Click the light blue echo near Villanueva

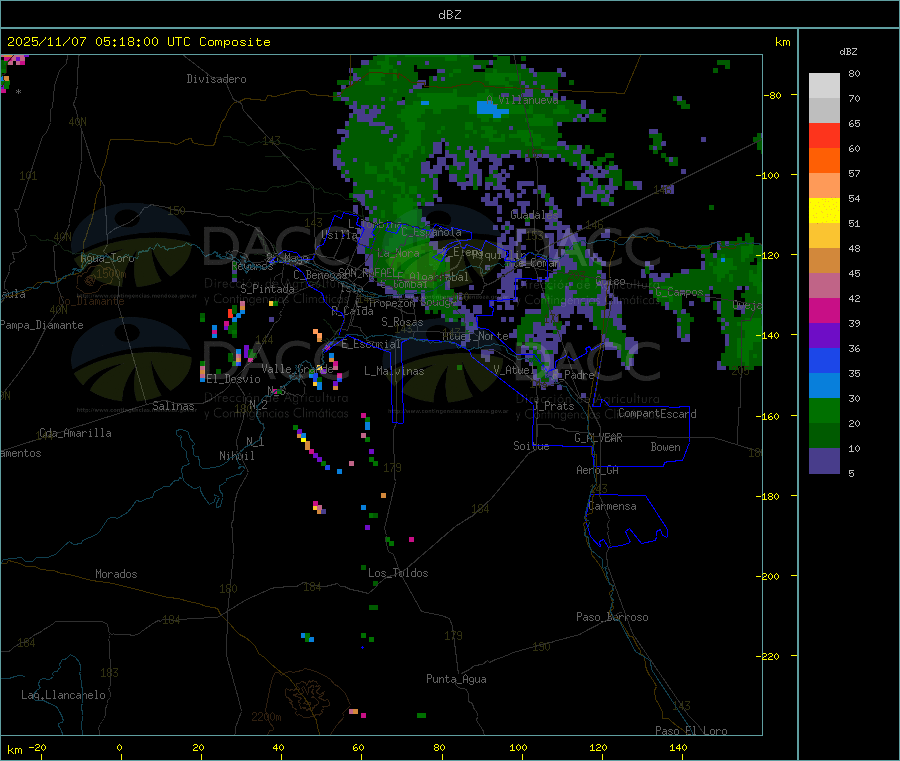492,108
